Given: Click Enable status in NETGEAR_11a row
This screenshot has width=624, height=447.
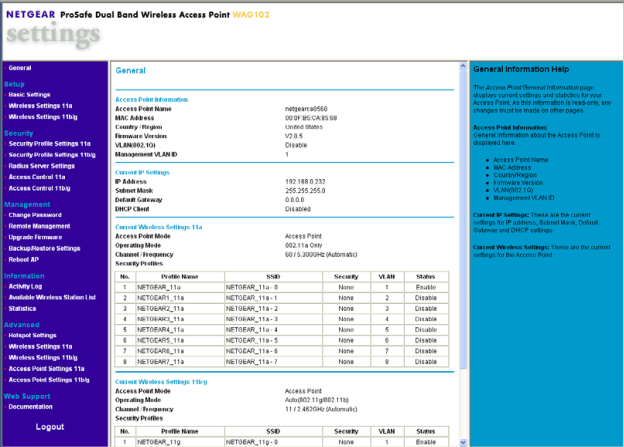Looking at the screenshot, I should (426, 287).
